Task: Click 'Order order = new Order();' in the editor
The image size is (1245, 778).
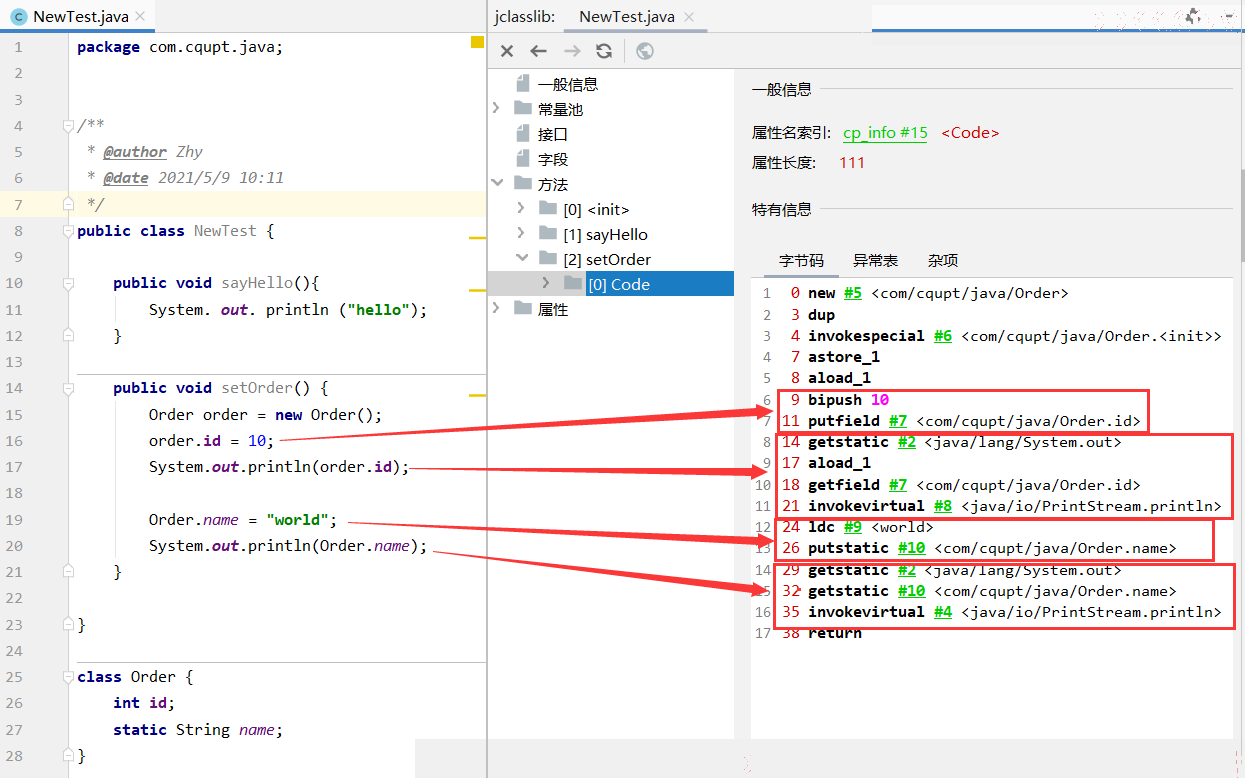Action: (x=265, y=415)
